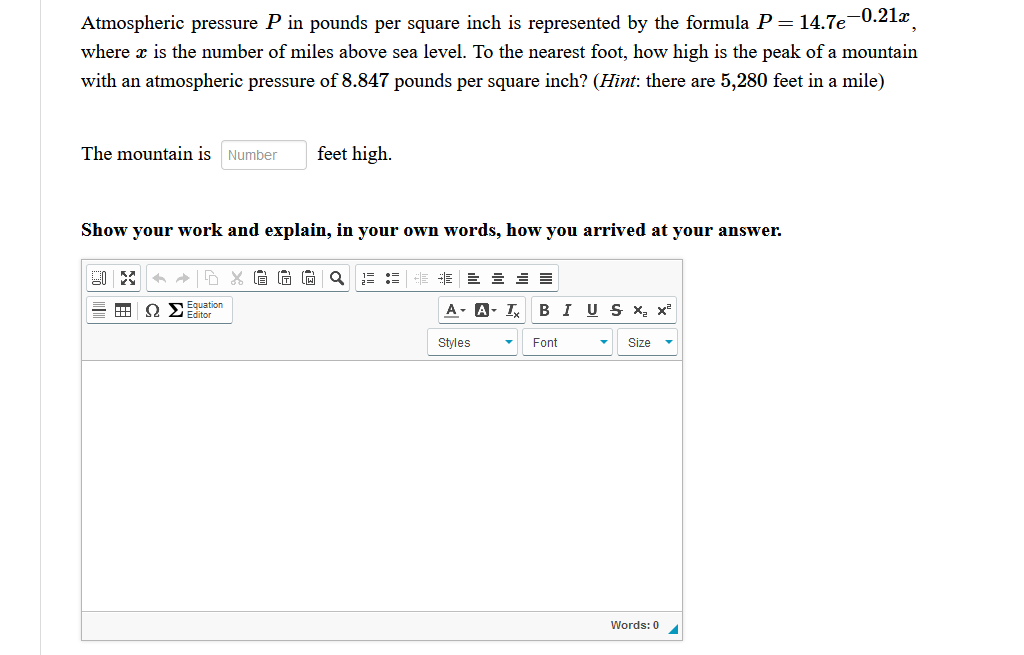Open the Size dropdown

click(x=647, y=342)
